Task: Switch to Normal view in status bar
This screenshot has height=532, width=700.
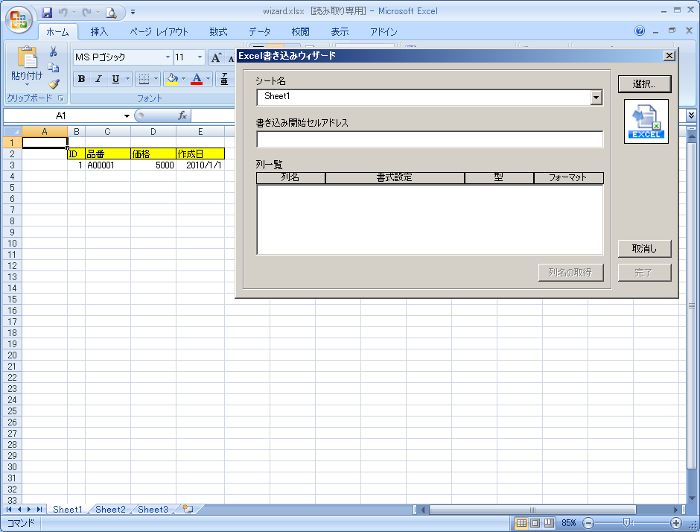Action: 521,523
